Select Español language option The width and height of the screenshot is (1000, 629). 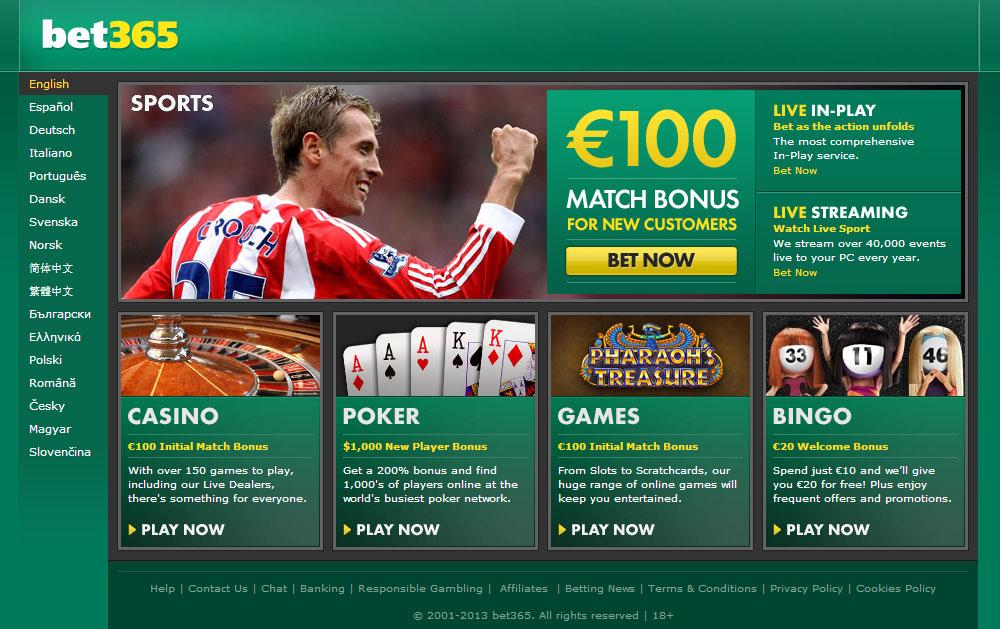[x=51, y=107]
